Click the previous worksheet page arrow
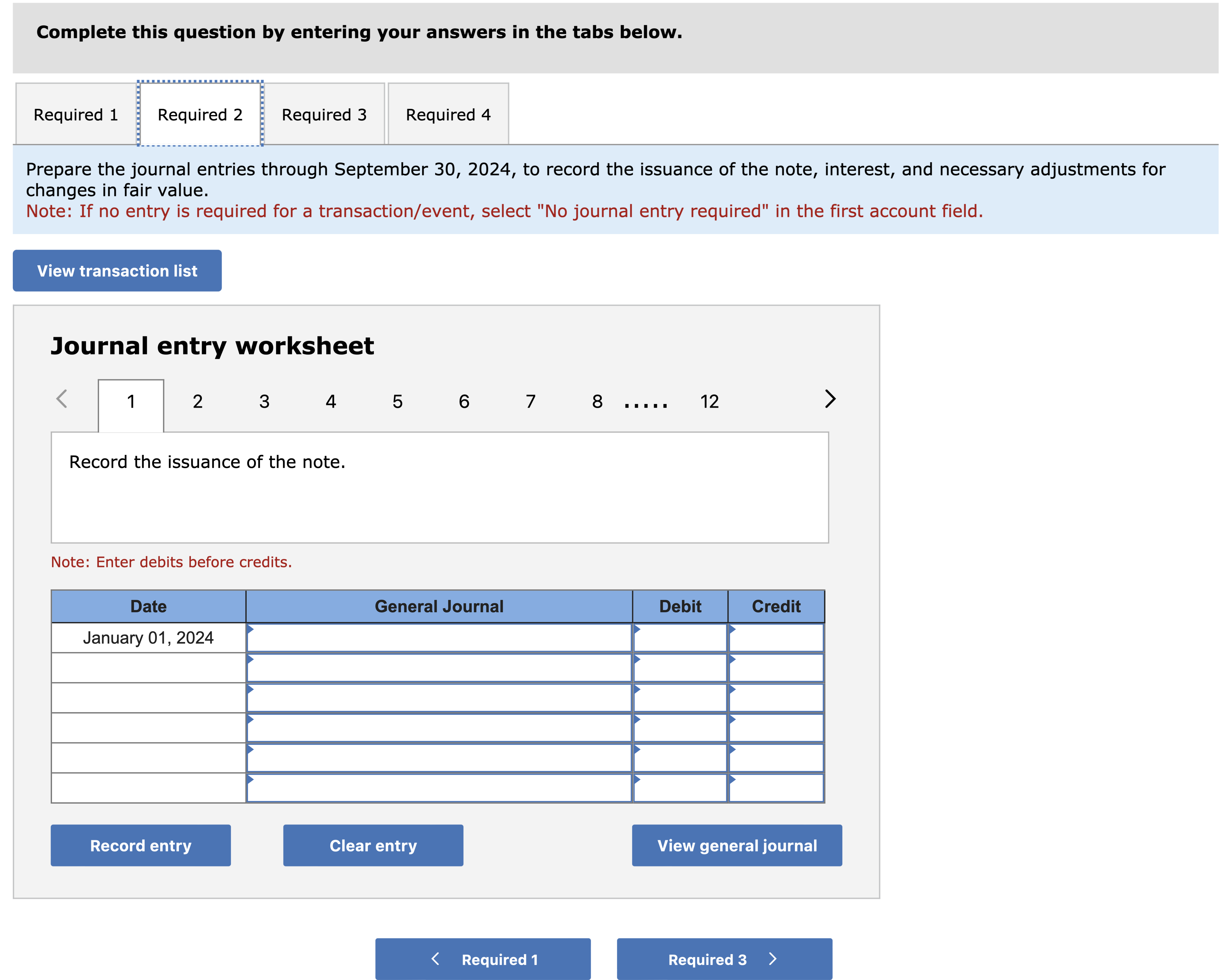This screenshot has width=1227, height=980. pos(62,399)
